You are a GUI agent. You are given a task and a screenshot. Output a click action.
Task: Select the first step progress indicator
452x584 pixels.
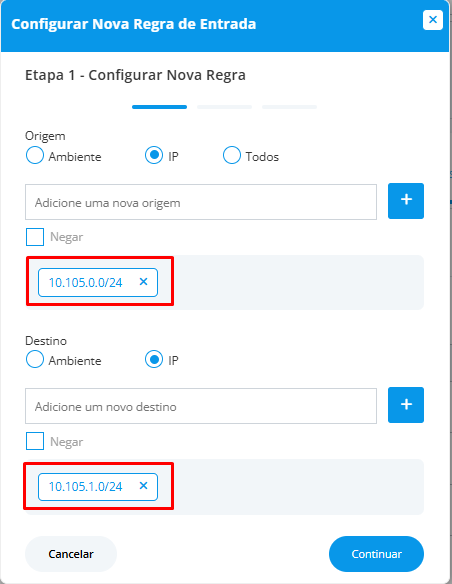pos(159,107)
